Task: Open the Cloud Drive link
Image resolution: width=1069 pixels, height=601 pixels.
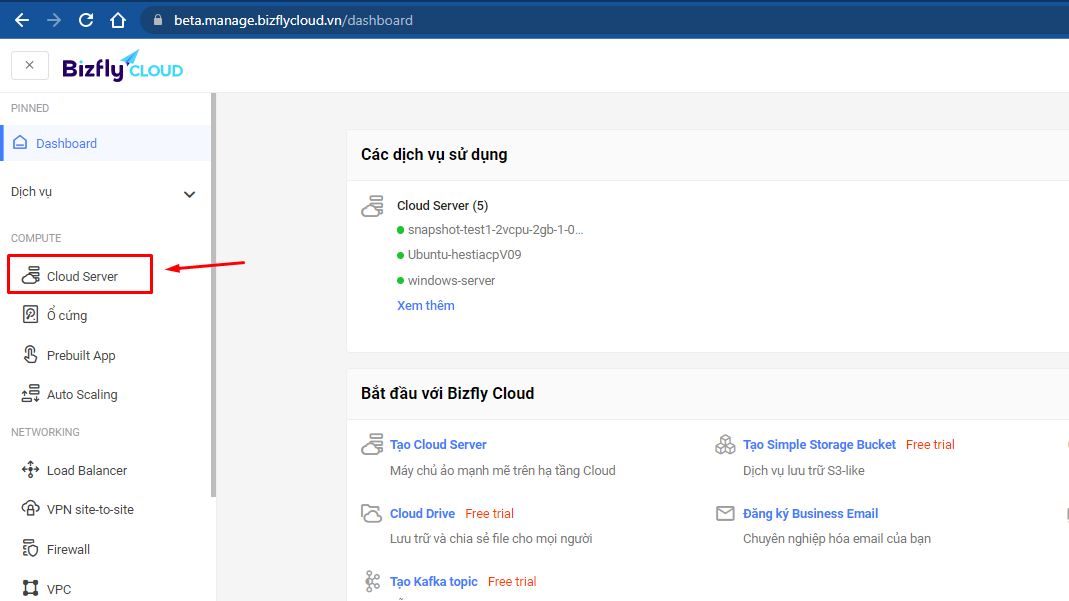Action: 422,513
